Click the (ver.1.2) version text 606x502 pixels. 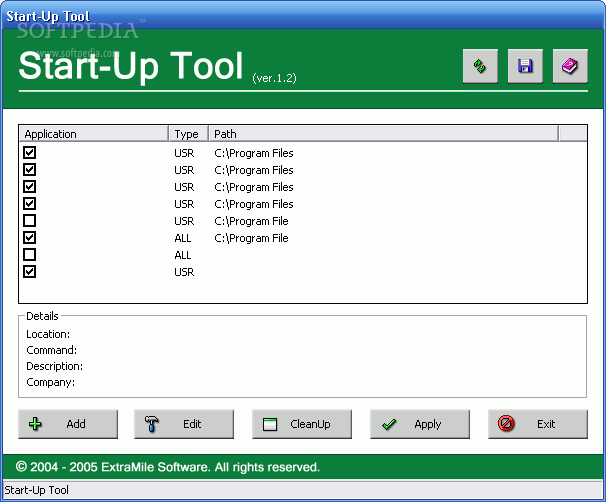pyautogui.click(x=274, y=78)
